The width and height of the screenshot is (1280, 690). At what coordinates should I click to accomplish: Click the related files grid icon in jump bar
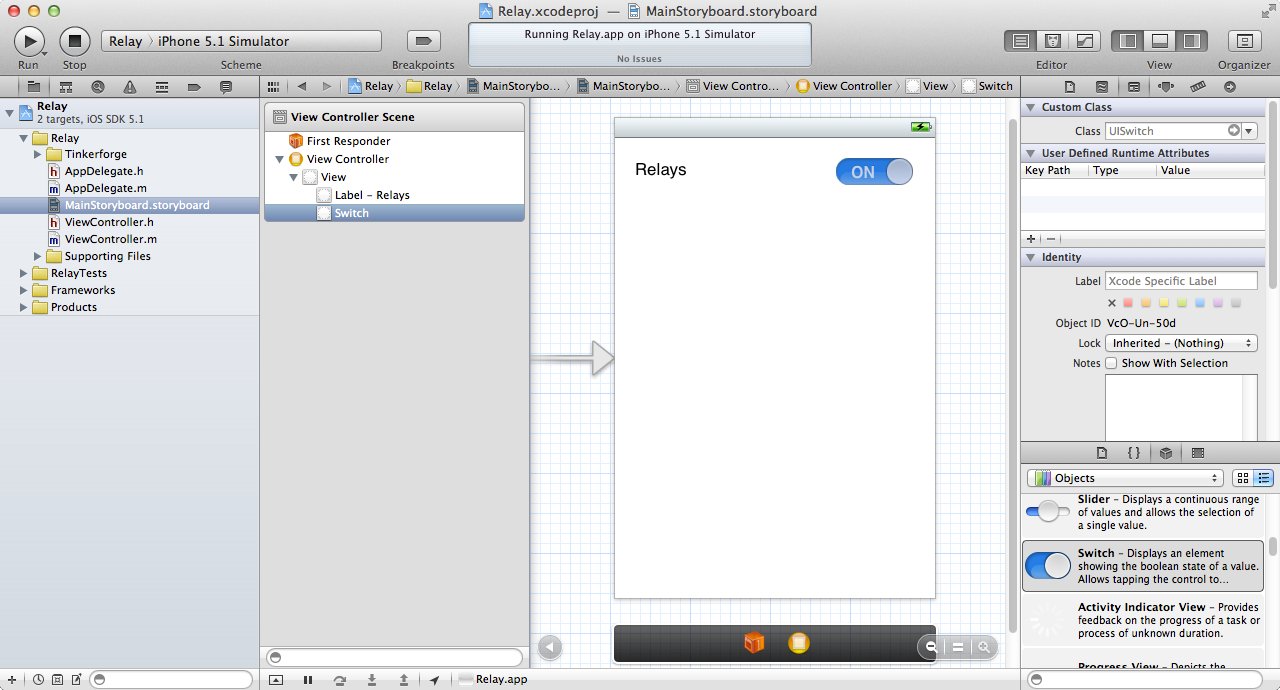(274, 86)
